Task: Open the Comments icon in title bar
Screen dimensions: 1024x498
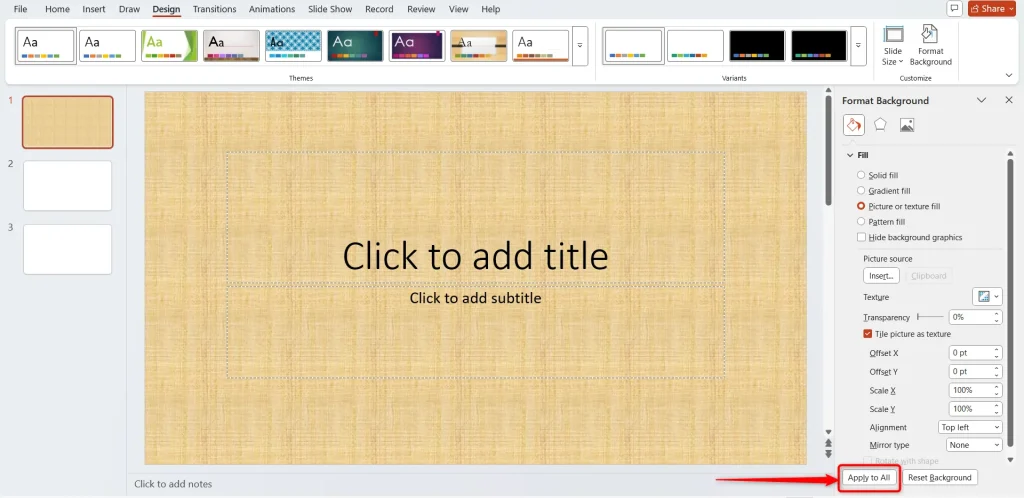Action: (954, 8)
